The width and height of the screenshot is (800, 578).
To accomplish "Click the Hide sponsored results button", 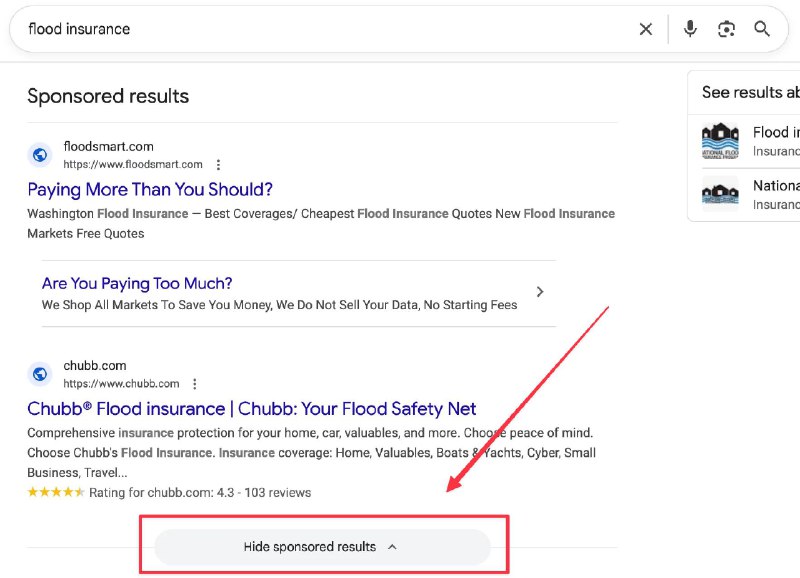I will tap(322, 547).
